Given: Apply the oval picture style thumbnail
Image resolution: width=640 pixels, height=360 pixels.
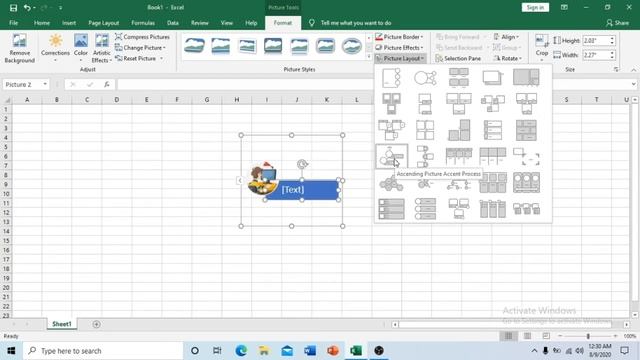Looking at the screenshot, I should [351, 46].
